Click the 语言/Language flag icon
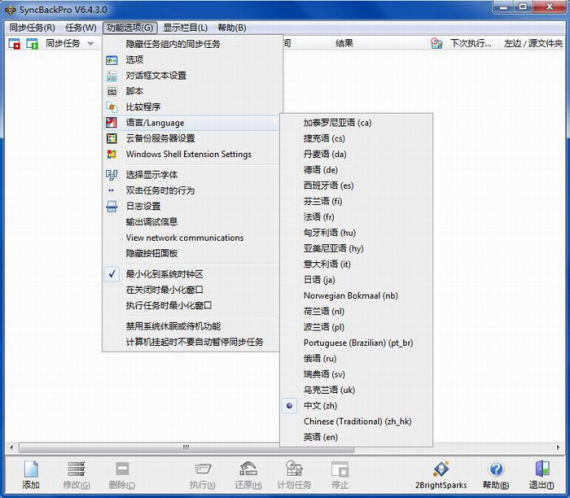Viewport: 570px width, 498px height. (x=112, y=123)
